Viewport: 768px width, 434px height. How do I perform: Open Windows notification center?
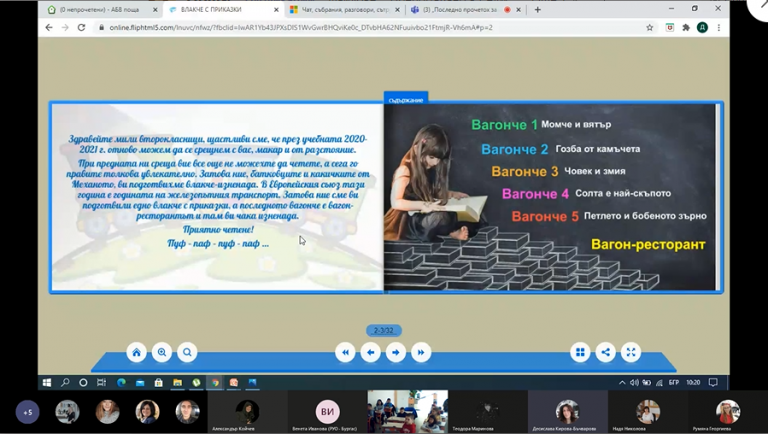click(713, 383)
